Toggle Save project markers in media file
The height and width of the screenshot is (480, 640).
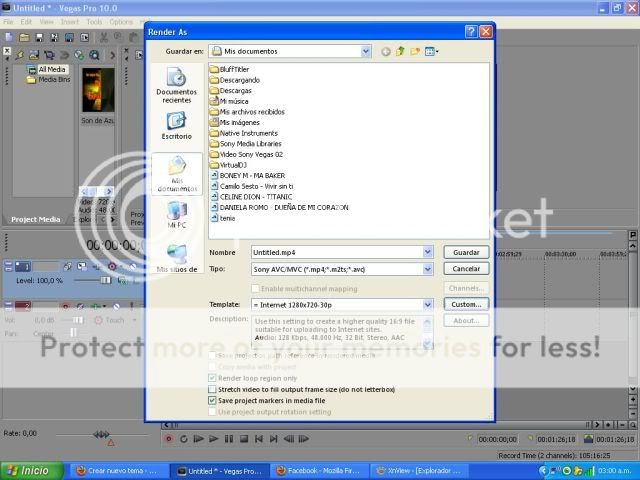point(212,400)
